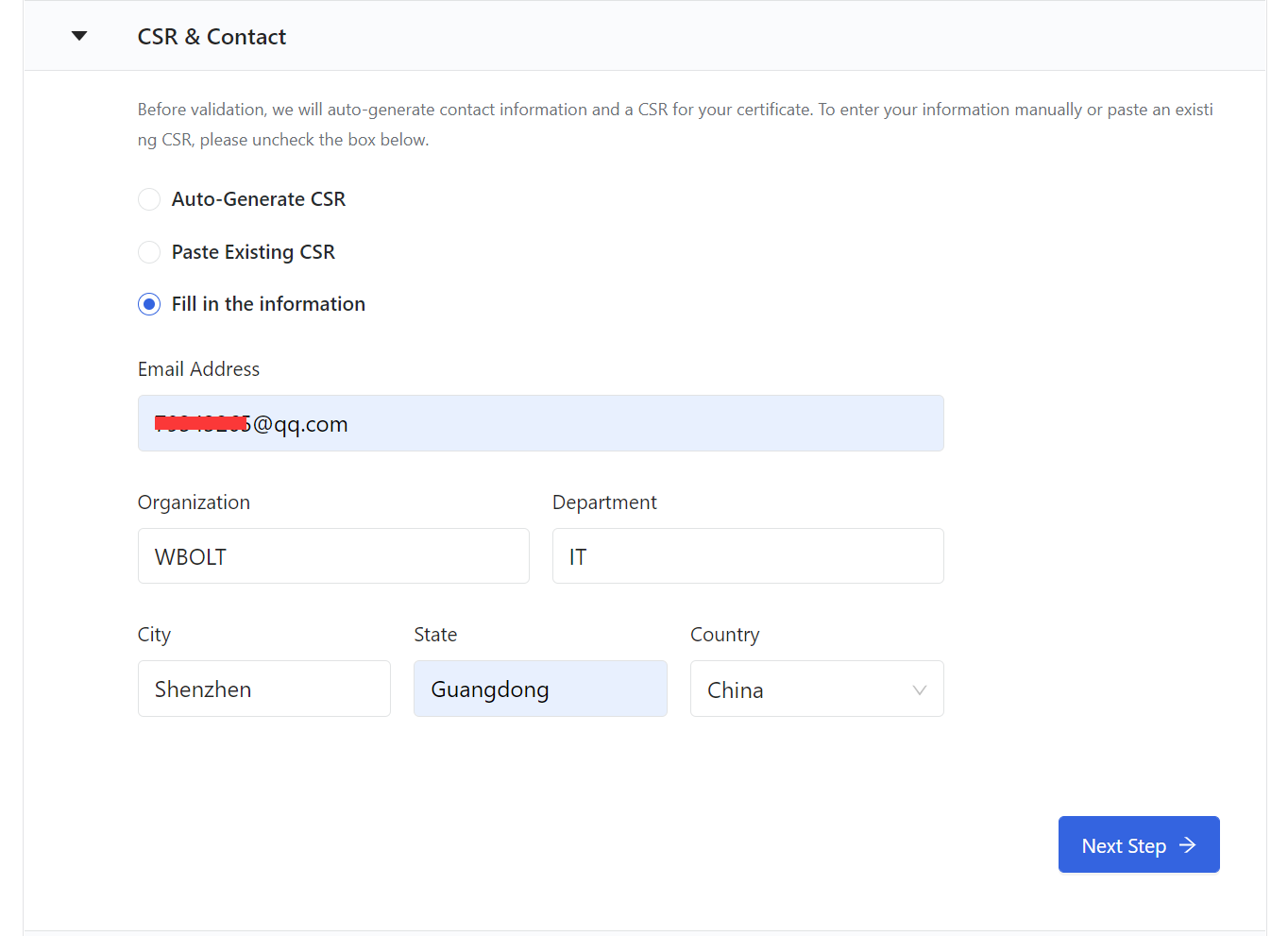Open the Country dropdown showing China

803,689
